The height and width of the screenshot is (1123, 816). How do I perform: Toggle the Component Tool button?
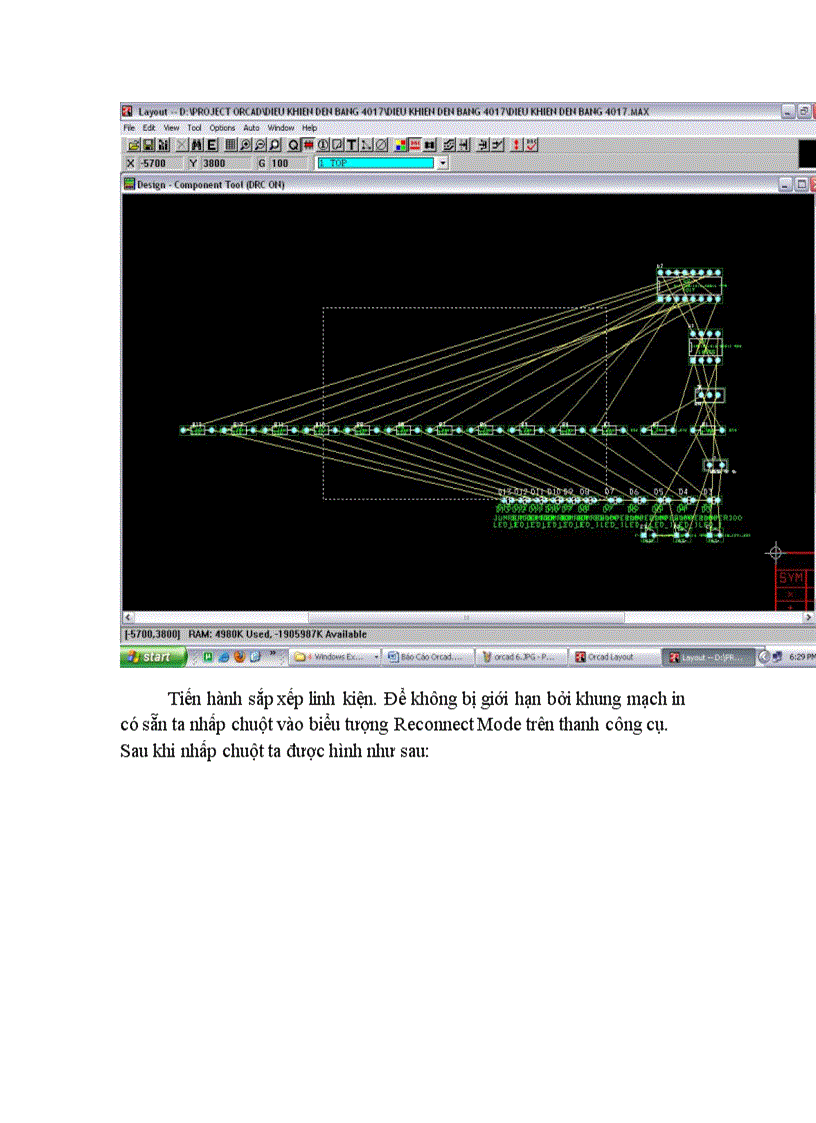coord(308,145)
